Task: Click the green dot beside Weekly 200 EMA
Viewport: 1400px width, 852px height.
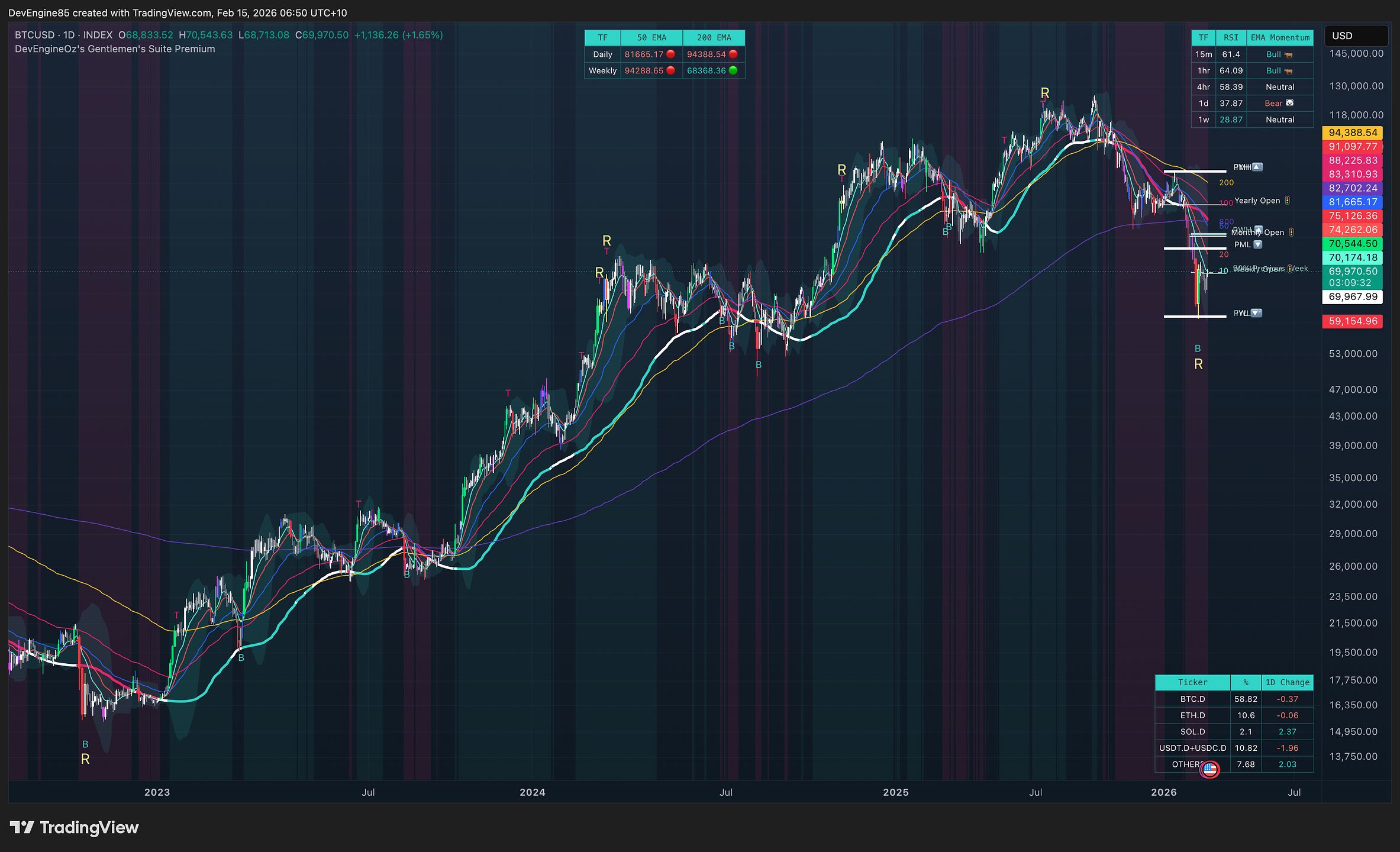Action: click(x=733, y=70)
